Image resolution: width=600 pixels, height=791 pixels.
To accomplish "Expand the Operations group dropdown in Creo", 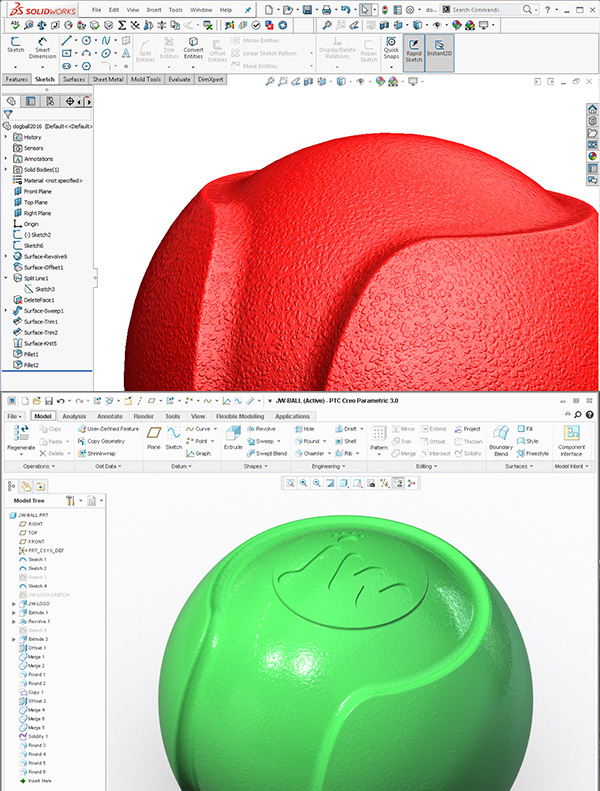I will [x=39, y=466].
